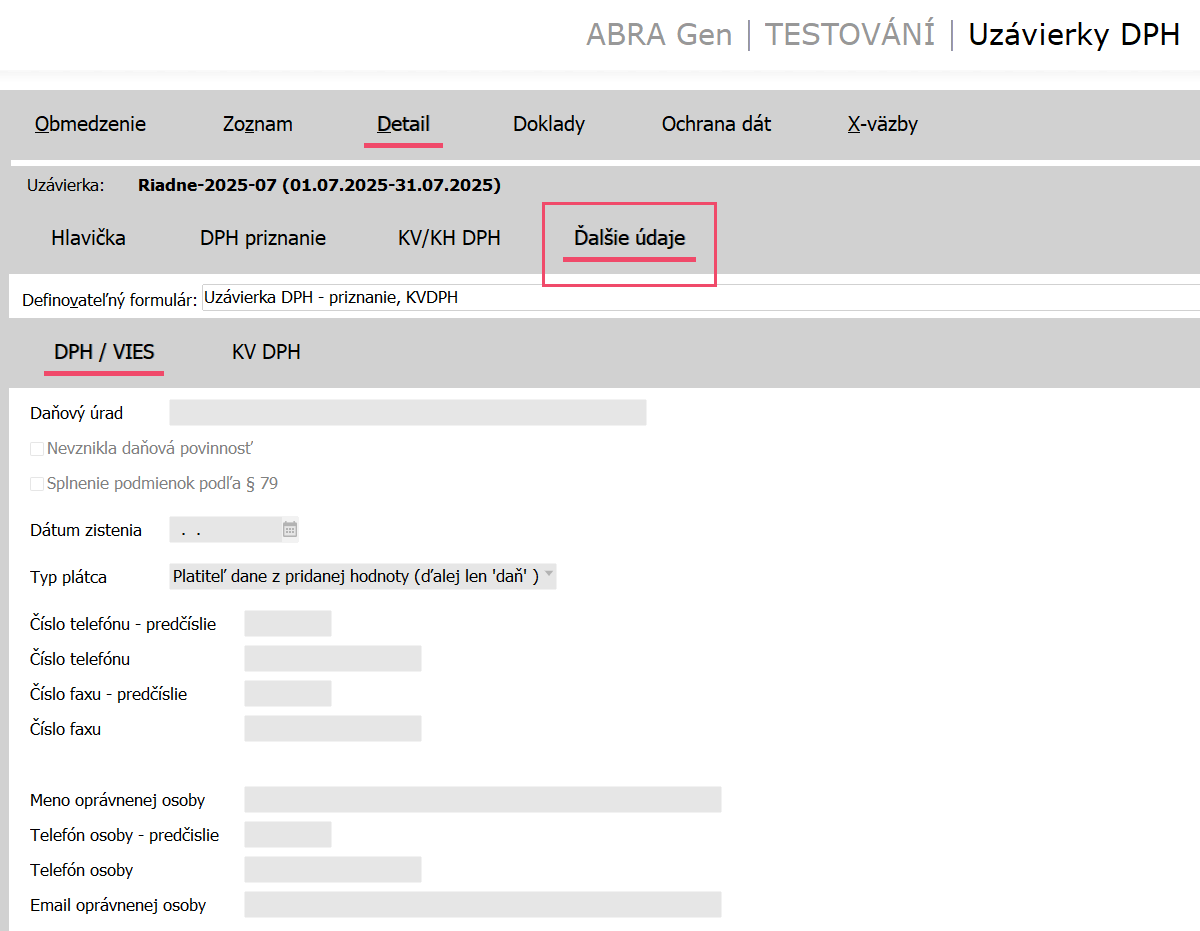Screen dimensions: 1200x931
Task: Expand the Typ plátca dropdown
Action: [548, 576]
